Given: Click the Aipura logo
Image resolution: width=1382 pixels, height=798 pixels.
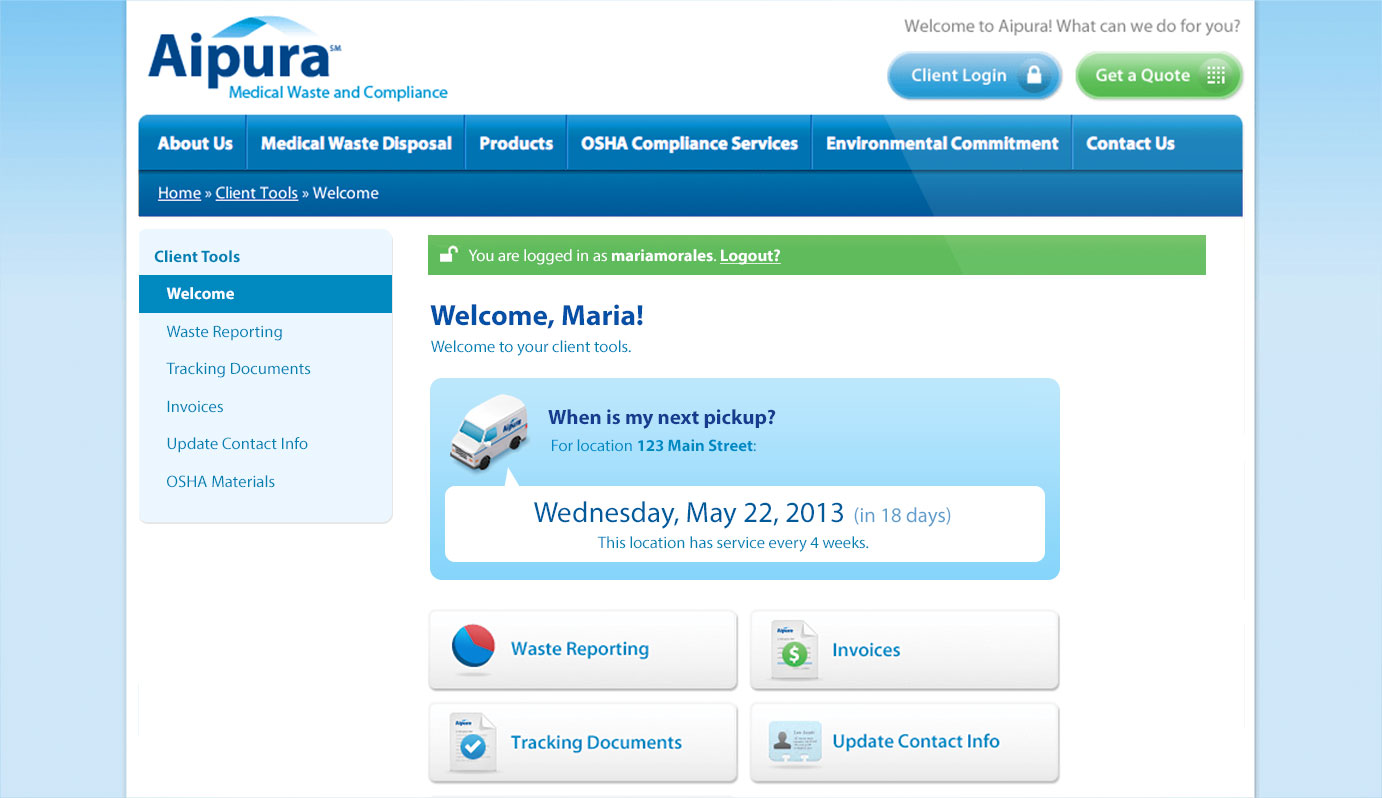Looking at the screenshot, I should (297, 59).
